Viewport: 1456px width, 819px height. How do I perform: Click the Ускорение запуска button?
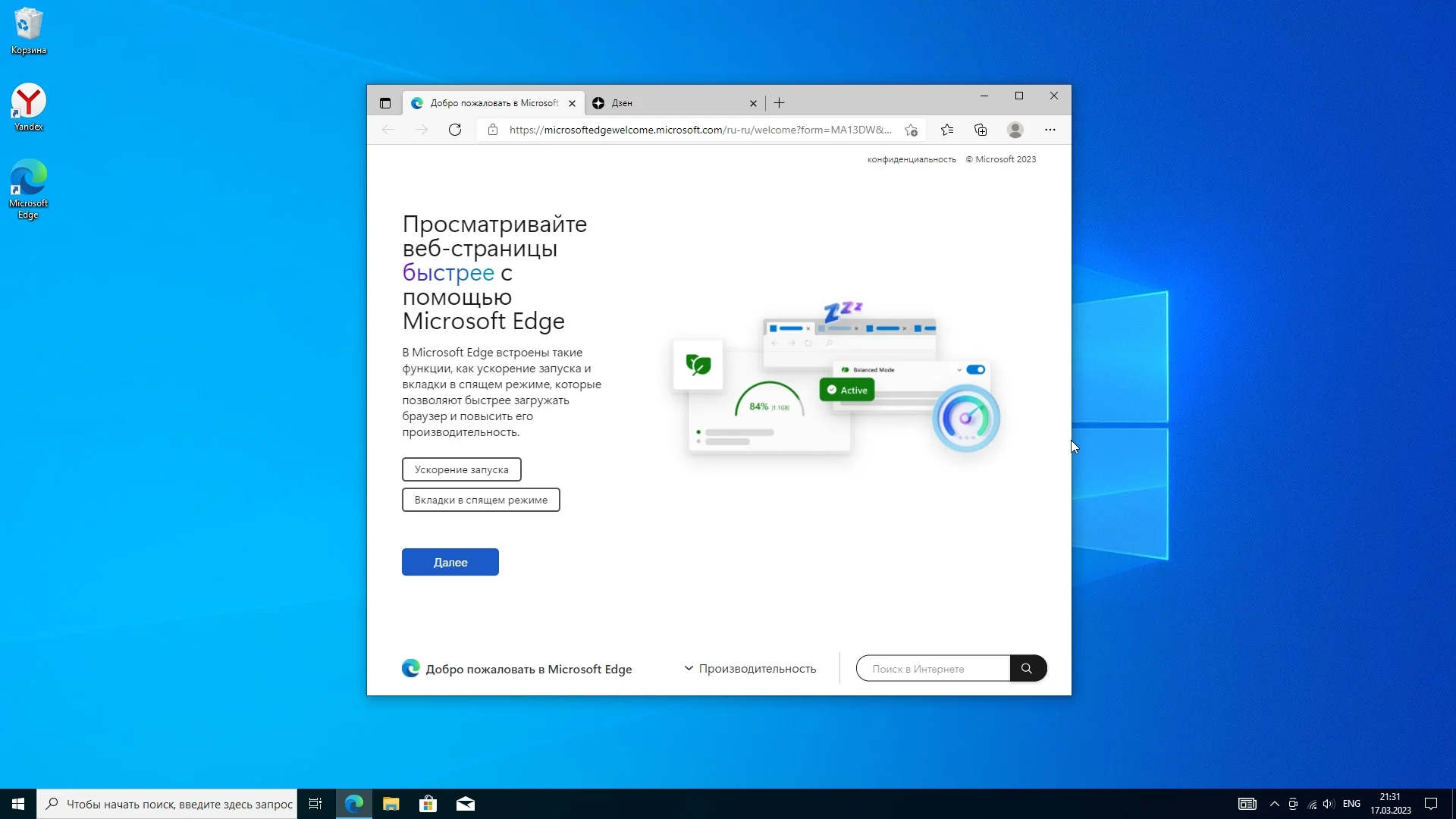pyautogui.click(x=461, y=469)
